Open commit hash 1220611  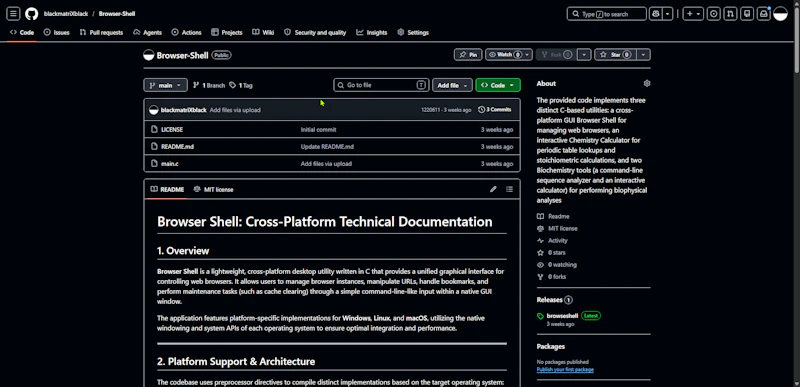[430, 110]
